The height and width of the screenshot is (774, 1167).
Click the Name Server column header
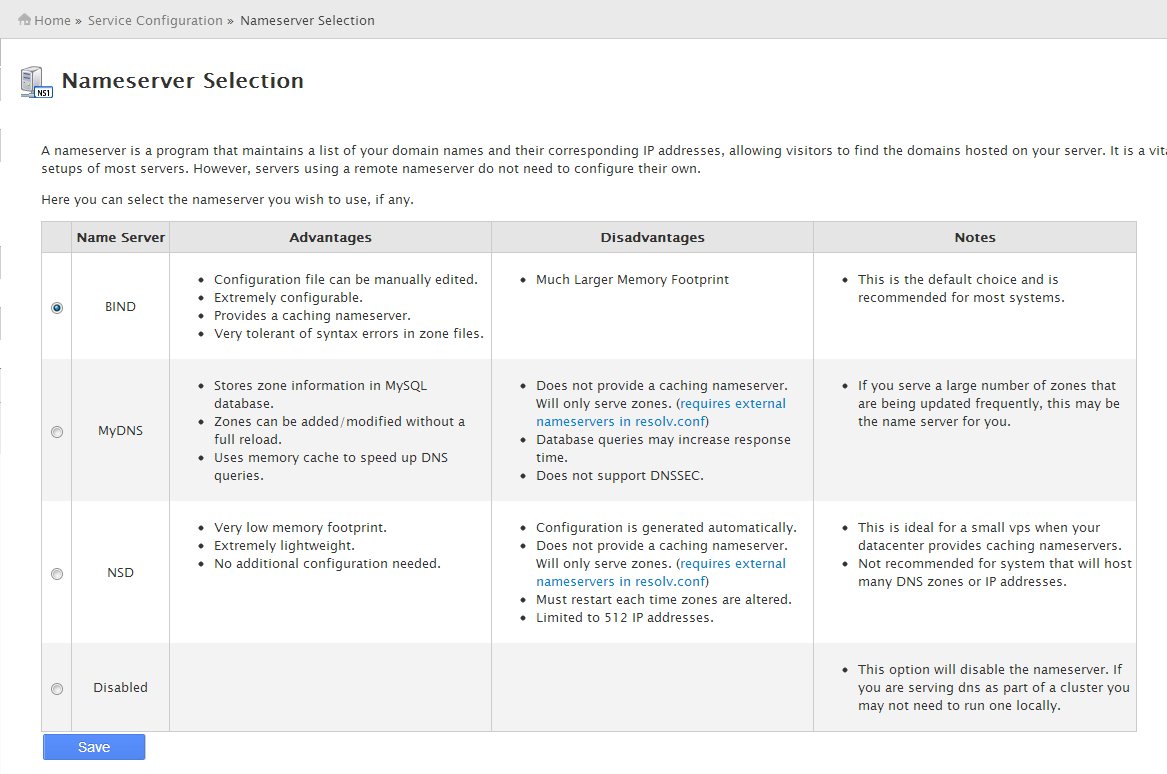(121, 237)
